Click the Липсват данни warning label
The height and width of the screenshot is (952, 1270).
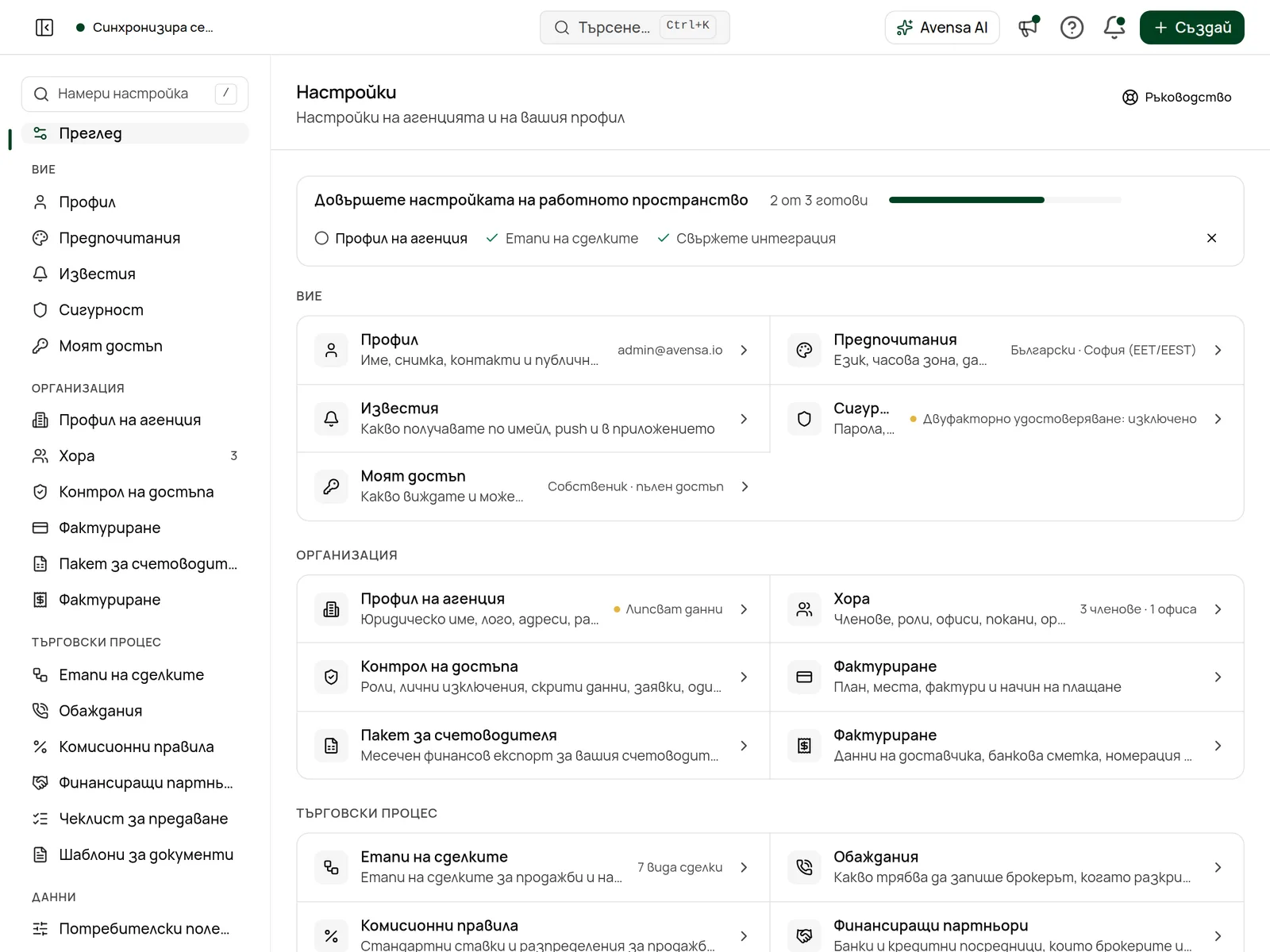(668, 609)
